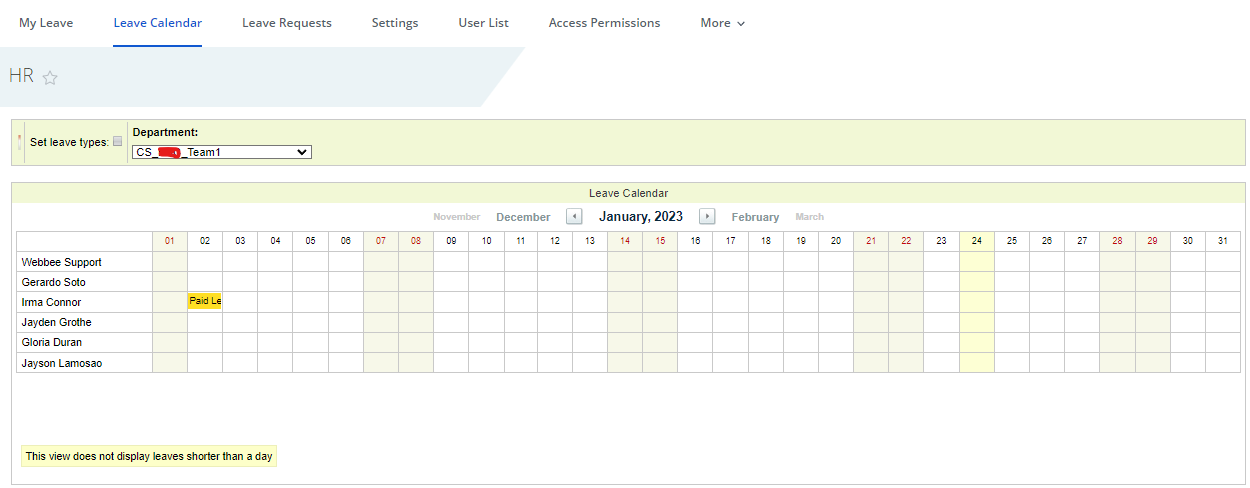1250x488 pixels.
Task: Jump to December in the calendar
Action: click(523, 217)
